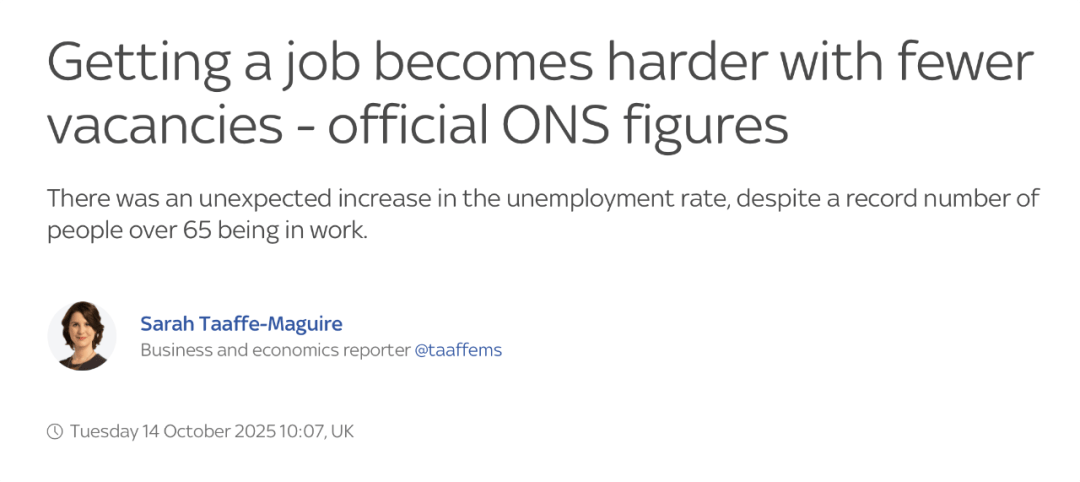This screenshot has width=1080, height=482.
Task: Click the word "harder" in the headline
Action: (681, 62)
